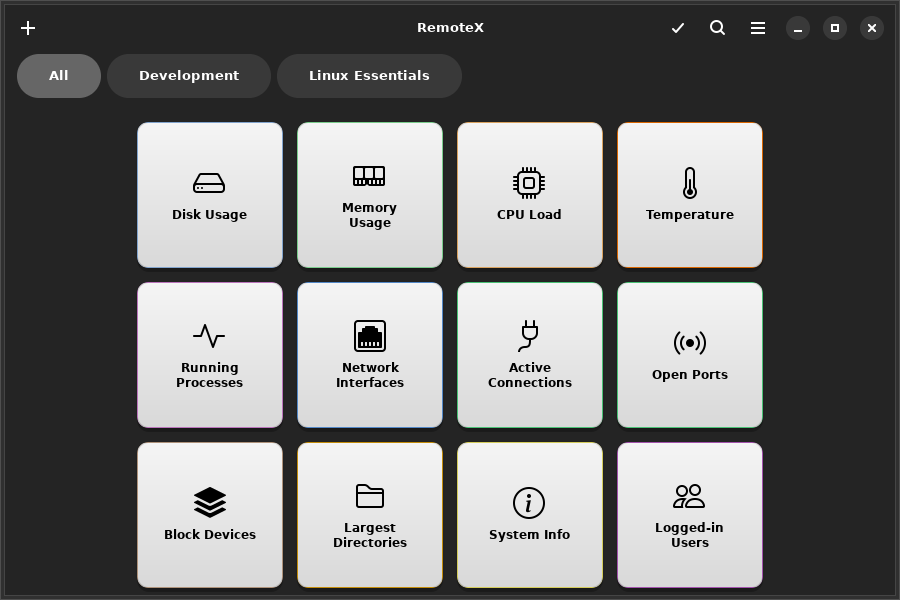The height and width of the screenshot is (600, 900).
Task: Click the Largest Directories folder icon
Action: point(370,496)
